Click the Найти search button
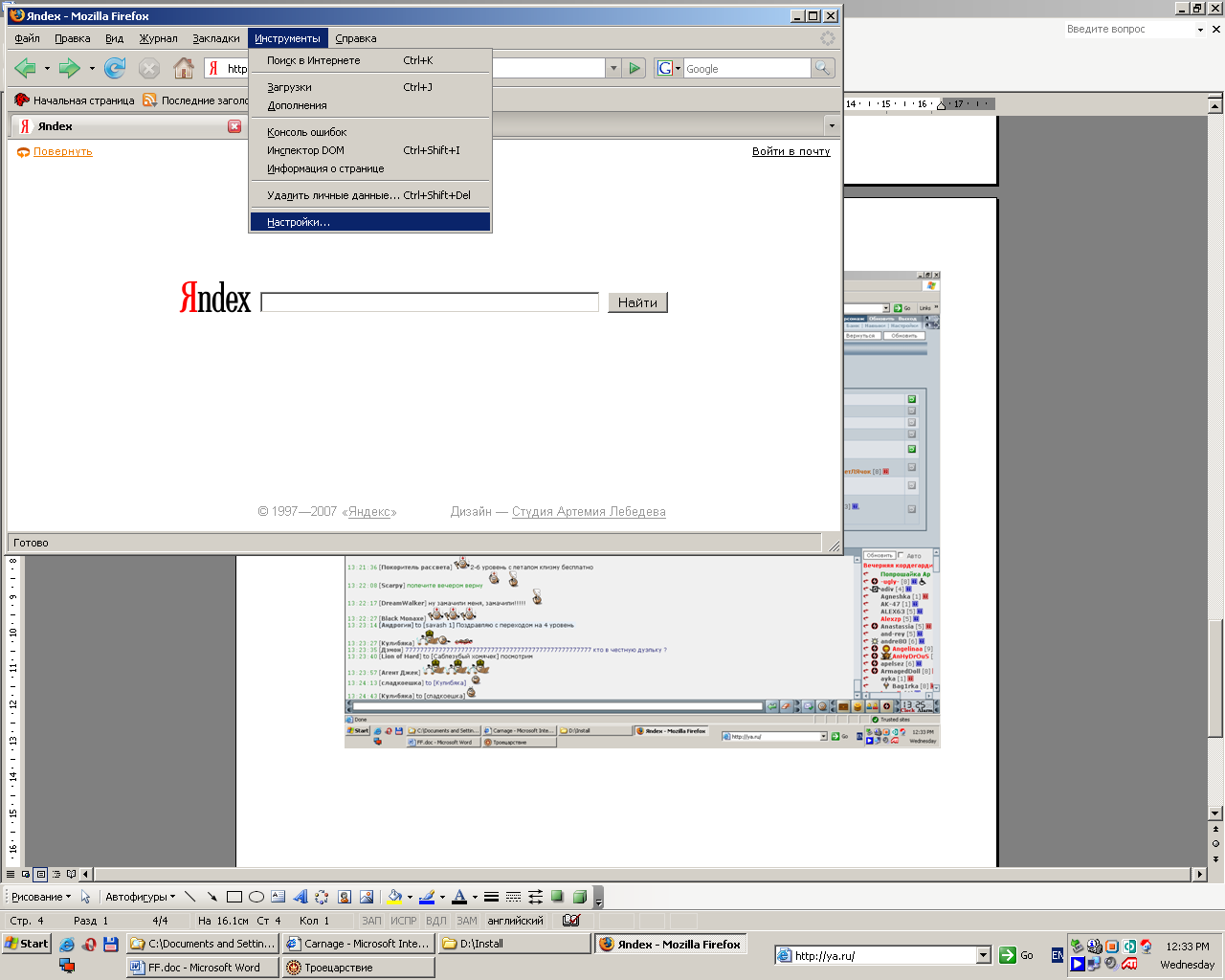Viewport: 1225px width, 980px height. point(637,302)
